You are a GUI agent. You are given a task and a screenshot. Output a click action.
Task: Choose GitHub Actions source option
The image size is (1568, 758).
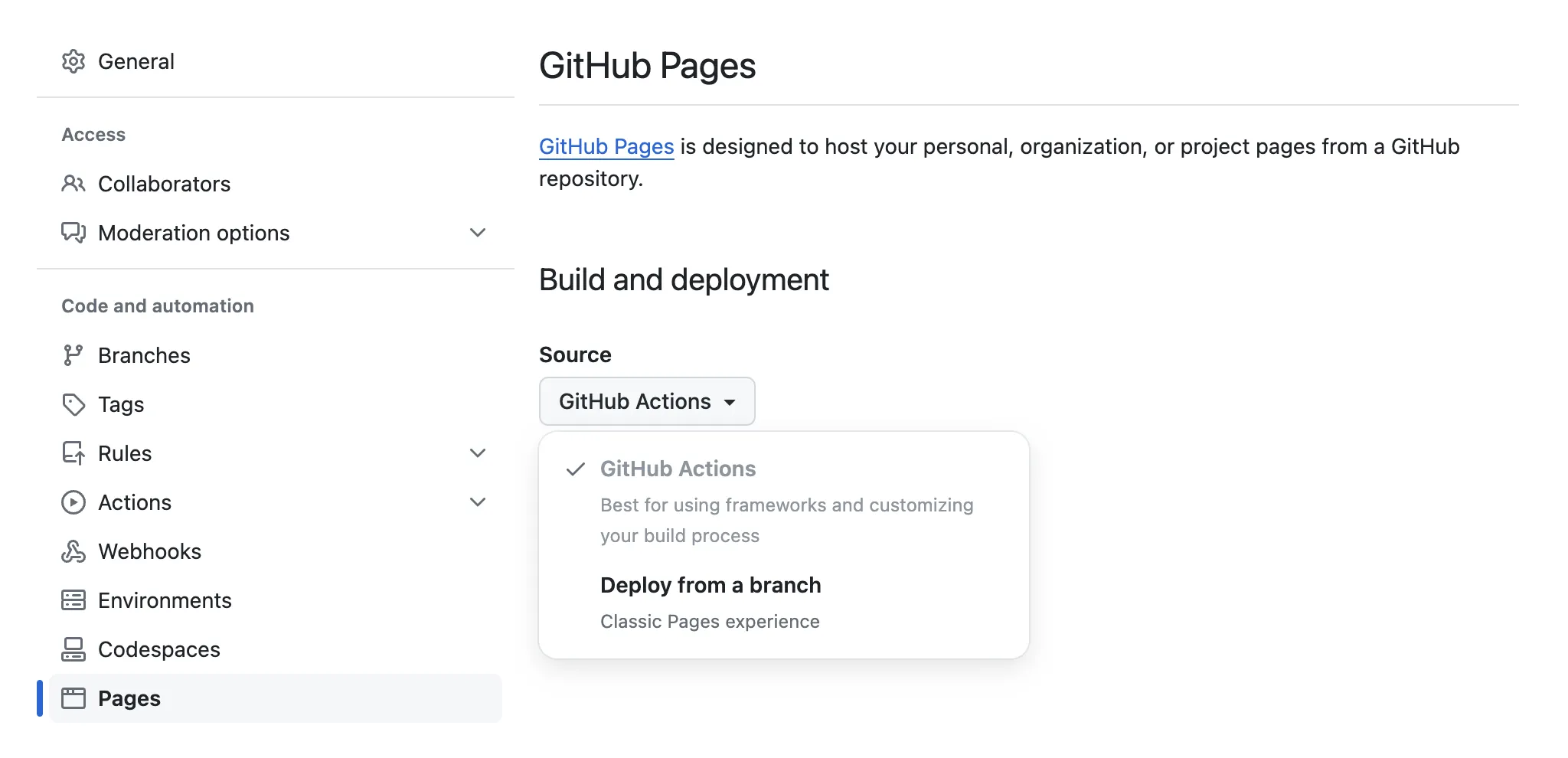[784, 501]
